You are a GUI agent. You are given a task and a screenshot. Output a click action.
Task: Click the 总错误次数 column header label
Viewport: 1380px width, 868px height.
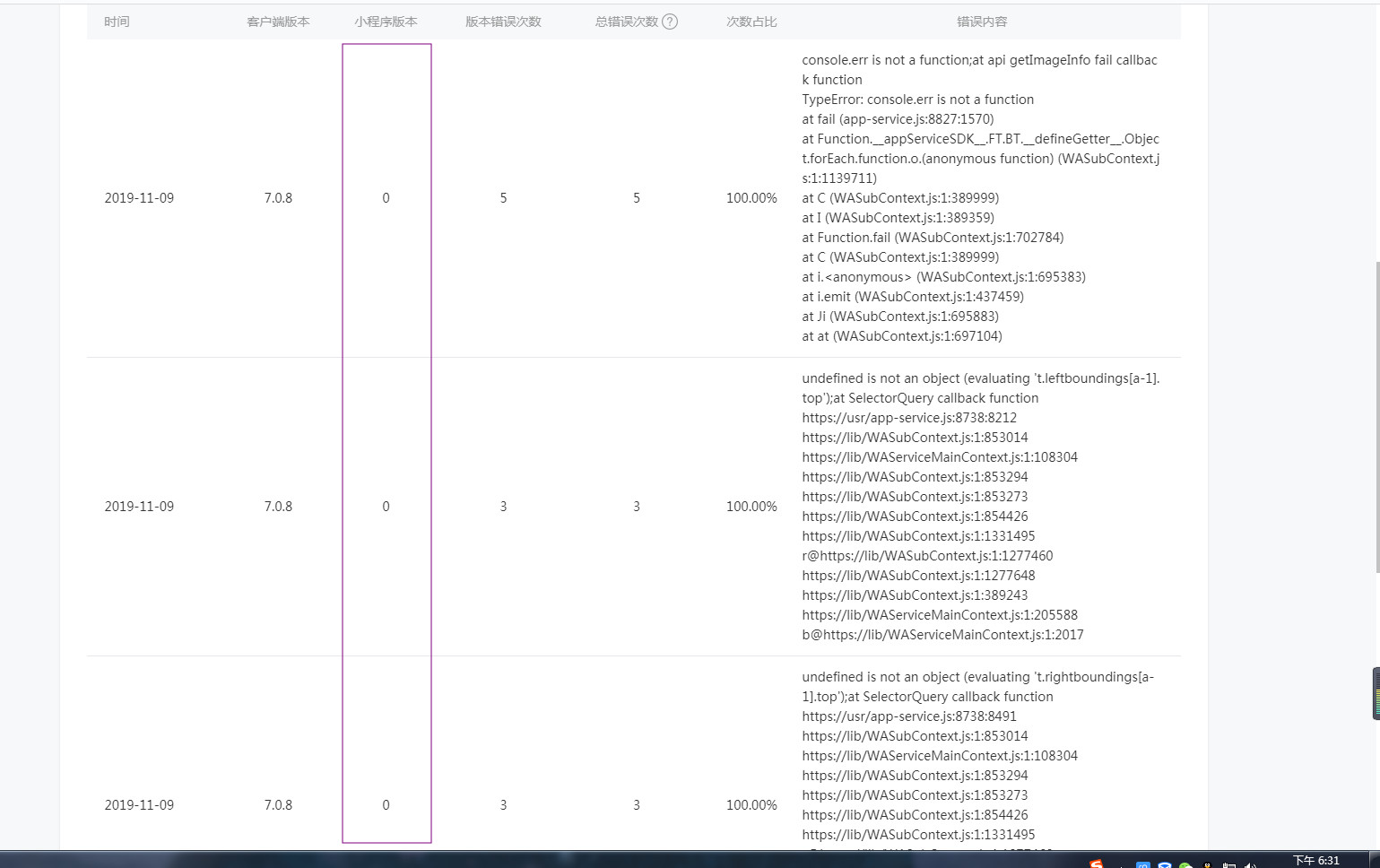(627, 22)
